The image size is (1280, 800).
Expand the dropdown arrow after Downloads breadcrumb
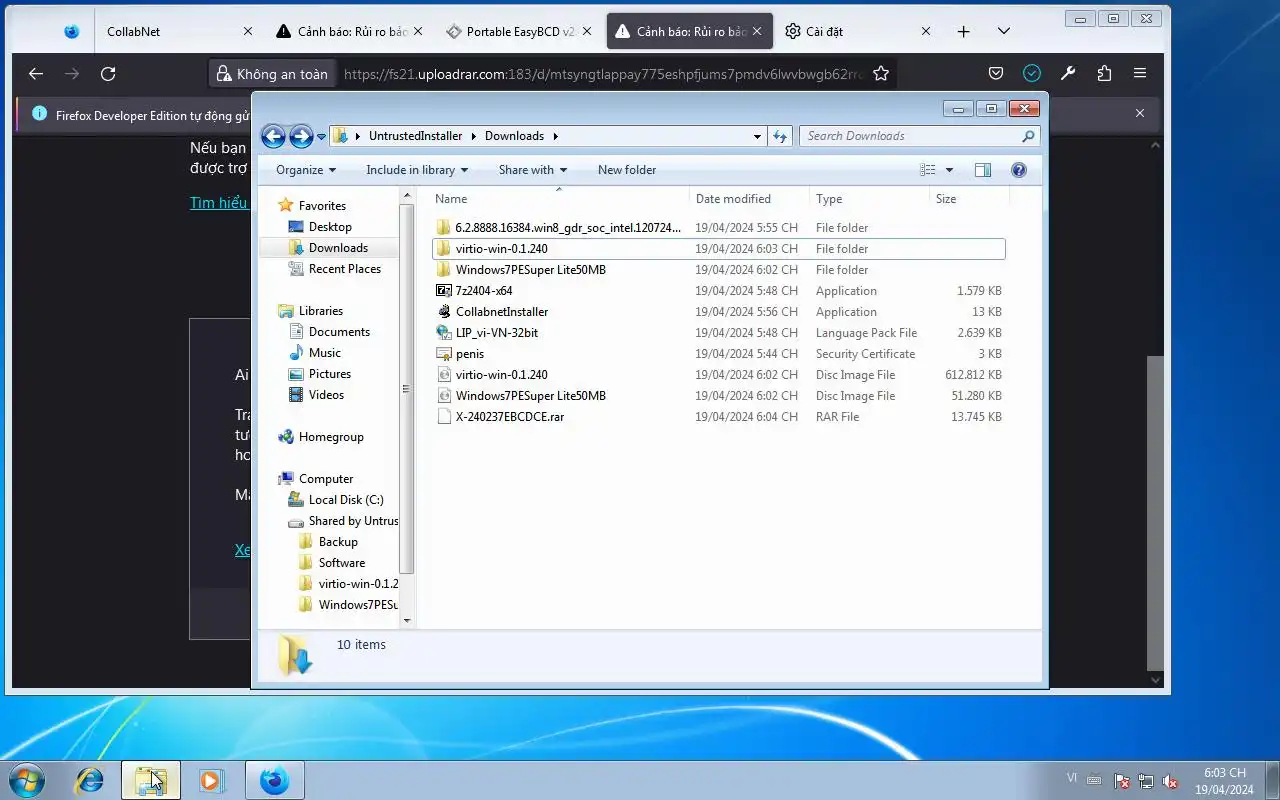click(x=555, y=136)
